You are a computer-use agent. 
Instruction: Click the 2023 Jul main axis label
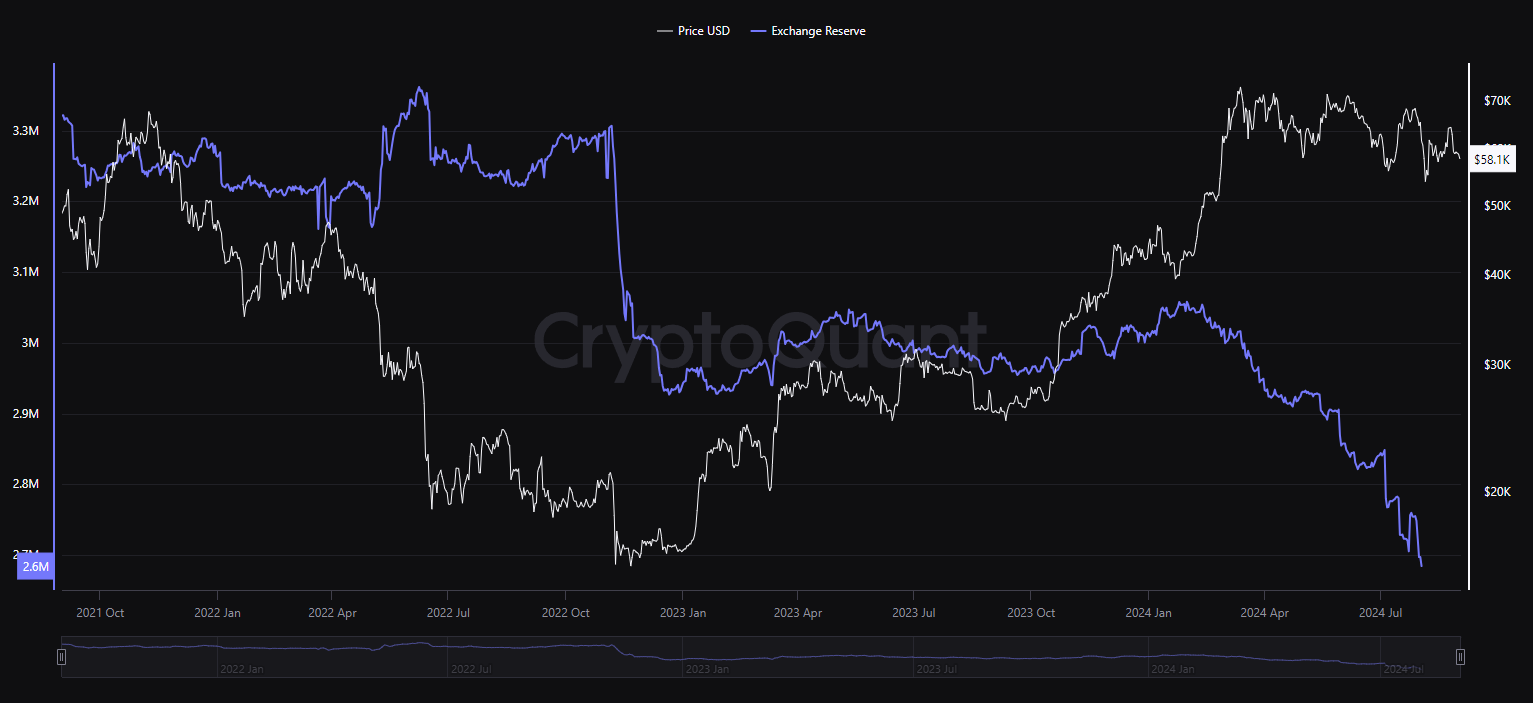tap(914, 612)
